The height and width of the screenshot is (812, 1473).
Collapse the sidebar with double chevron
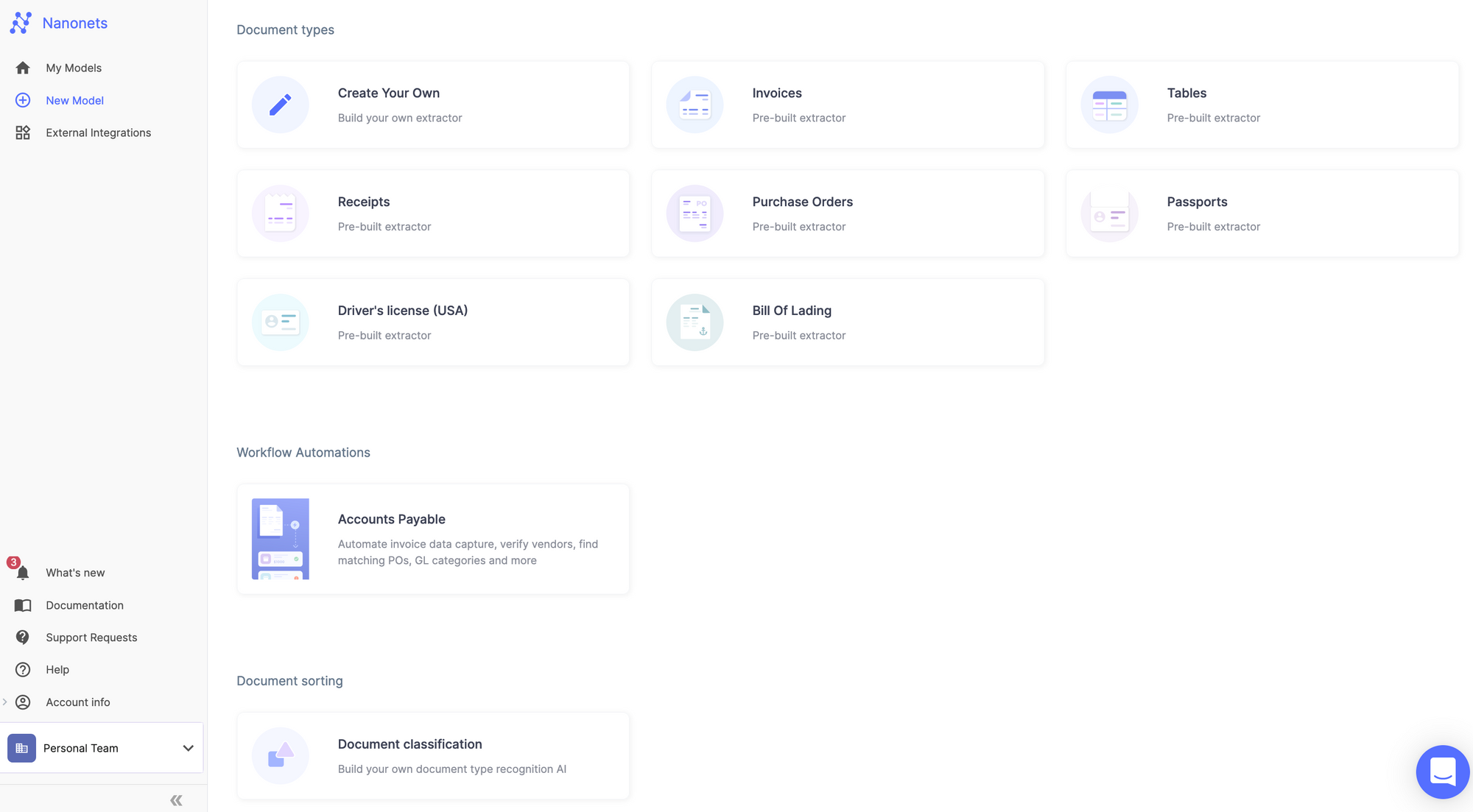coord(176,800)
